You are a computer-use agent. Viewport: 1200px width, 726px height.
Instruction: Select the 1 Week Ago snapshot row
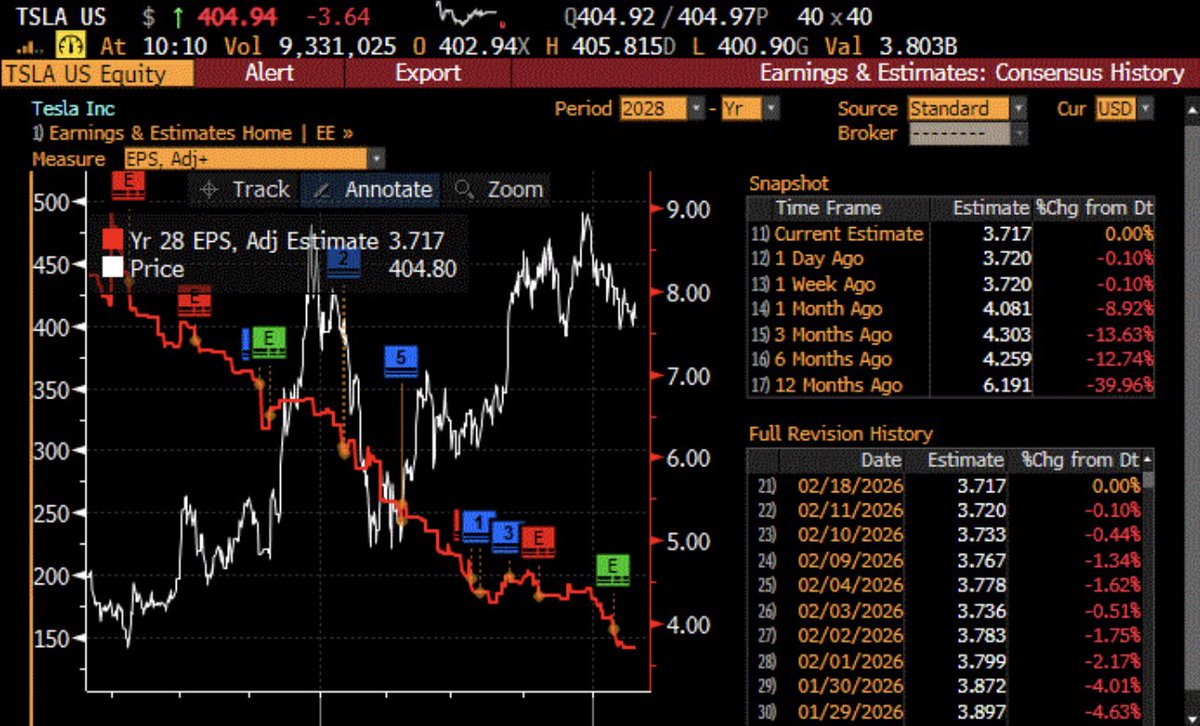pos(950,284)
